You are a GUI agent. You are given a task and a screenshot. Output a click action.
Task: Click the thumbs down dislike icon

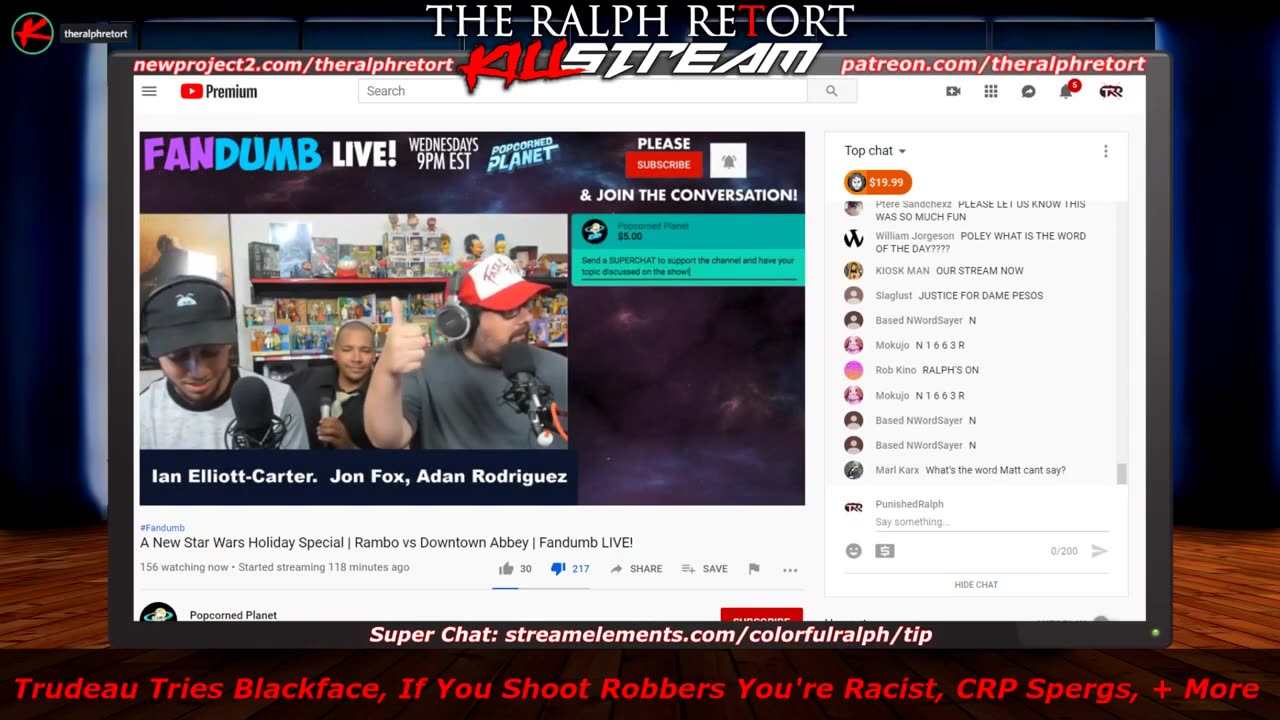click(x=558, y=568)
